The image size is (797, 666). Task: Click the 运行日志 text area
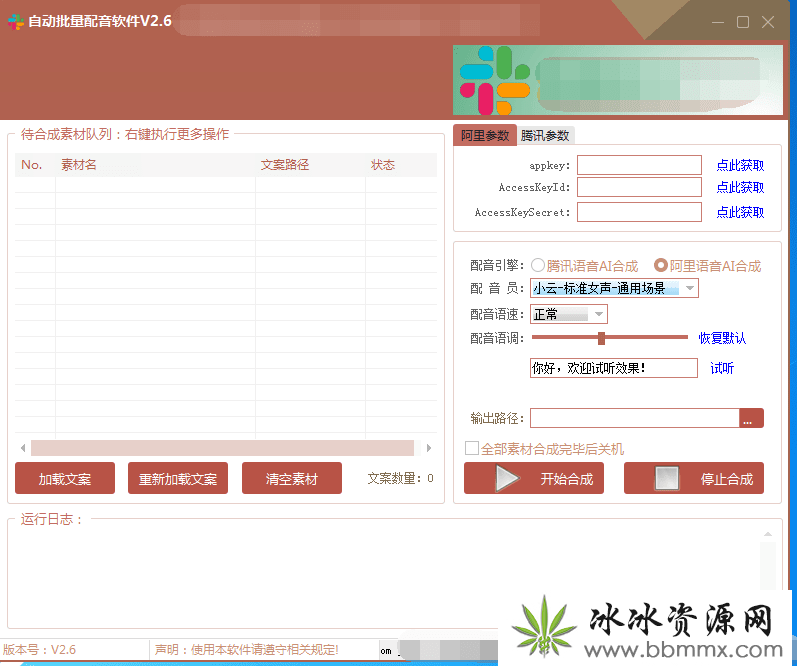coord(384,577)
